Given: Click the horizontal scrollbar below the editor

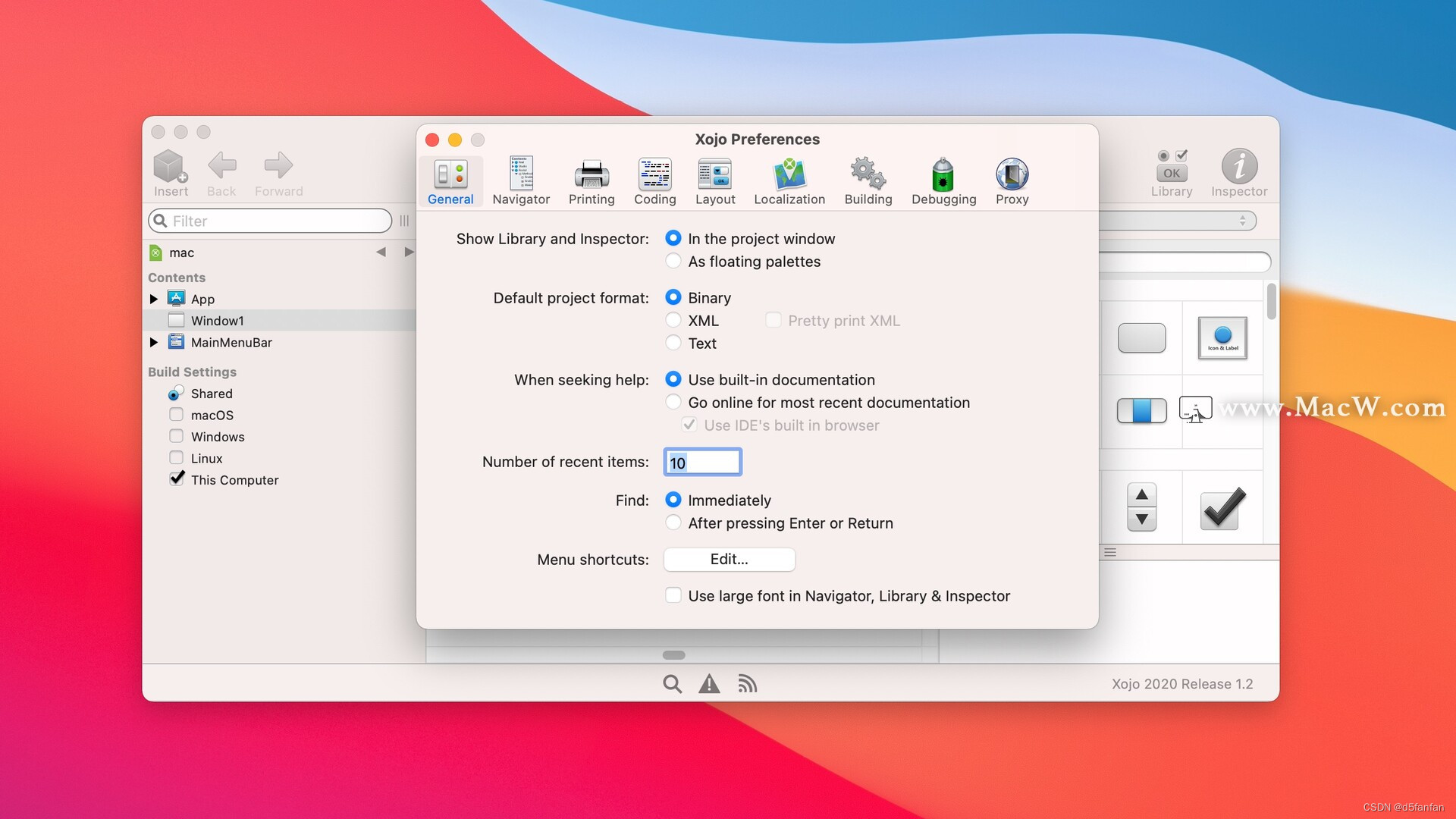Looking at the screenshot, I should (673, 655).
